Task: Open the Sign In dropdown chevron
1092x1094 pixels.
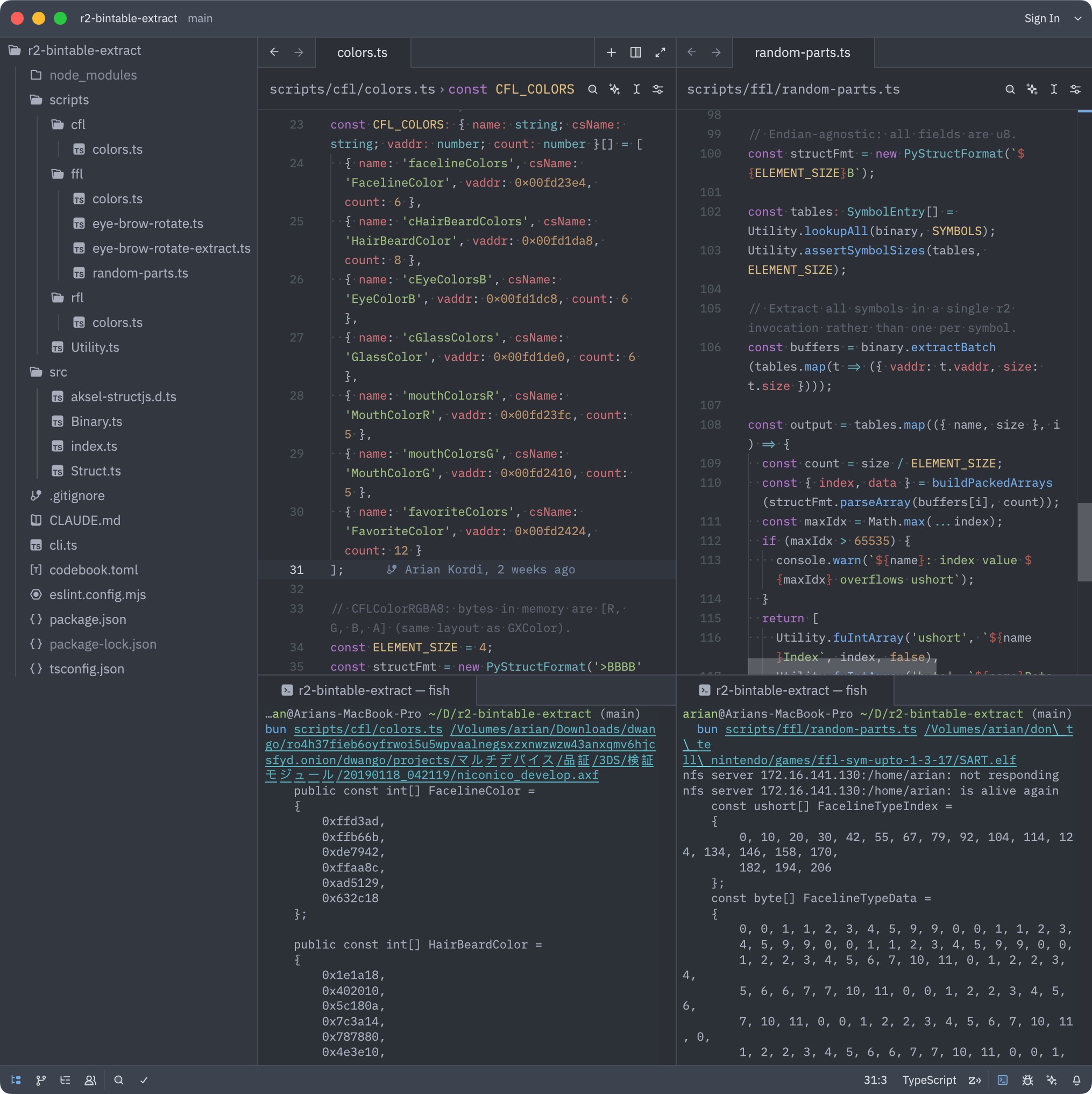Action: click(1077, 18)
